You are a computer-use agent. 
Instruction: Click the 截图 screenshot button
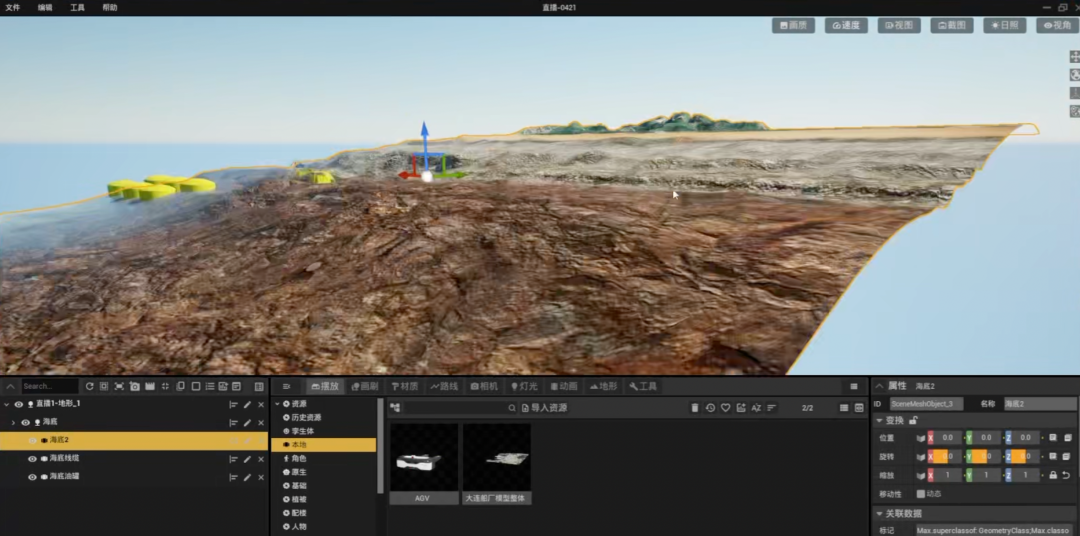(x=952, y=25)
